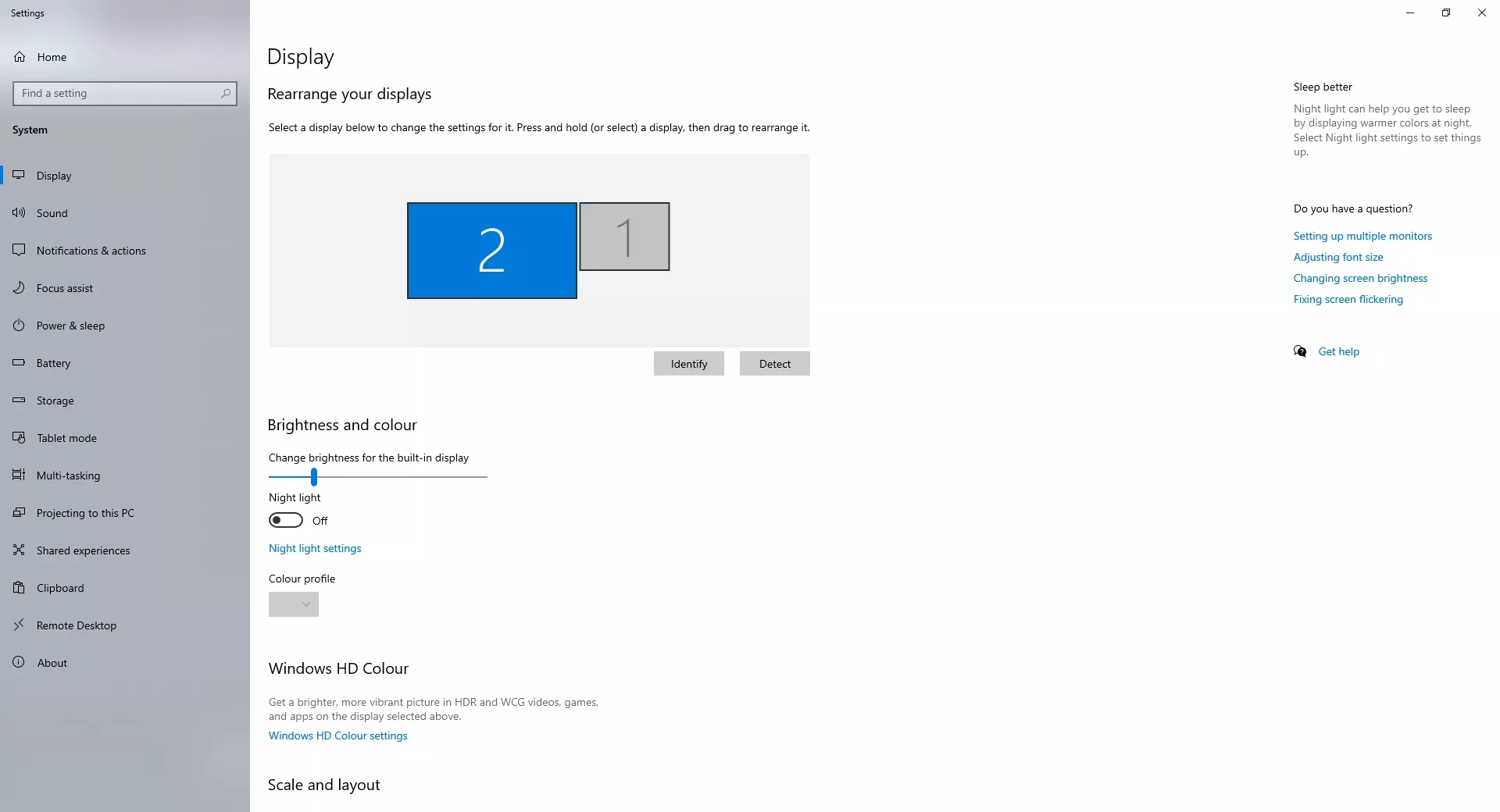The width and height of the screenshot is (1500, 812).
Task: Click the Multi-tasking icon
Action: (x=19, y=475)
